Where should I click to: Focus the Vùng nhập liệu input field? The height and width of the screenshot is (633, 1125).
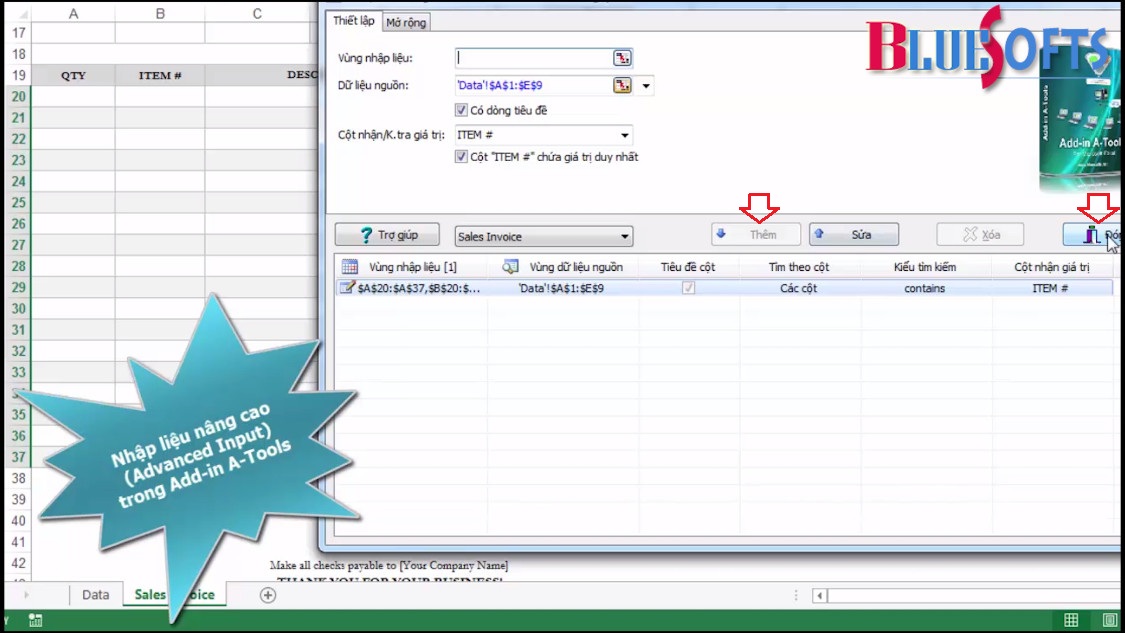coord(534,58)
